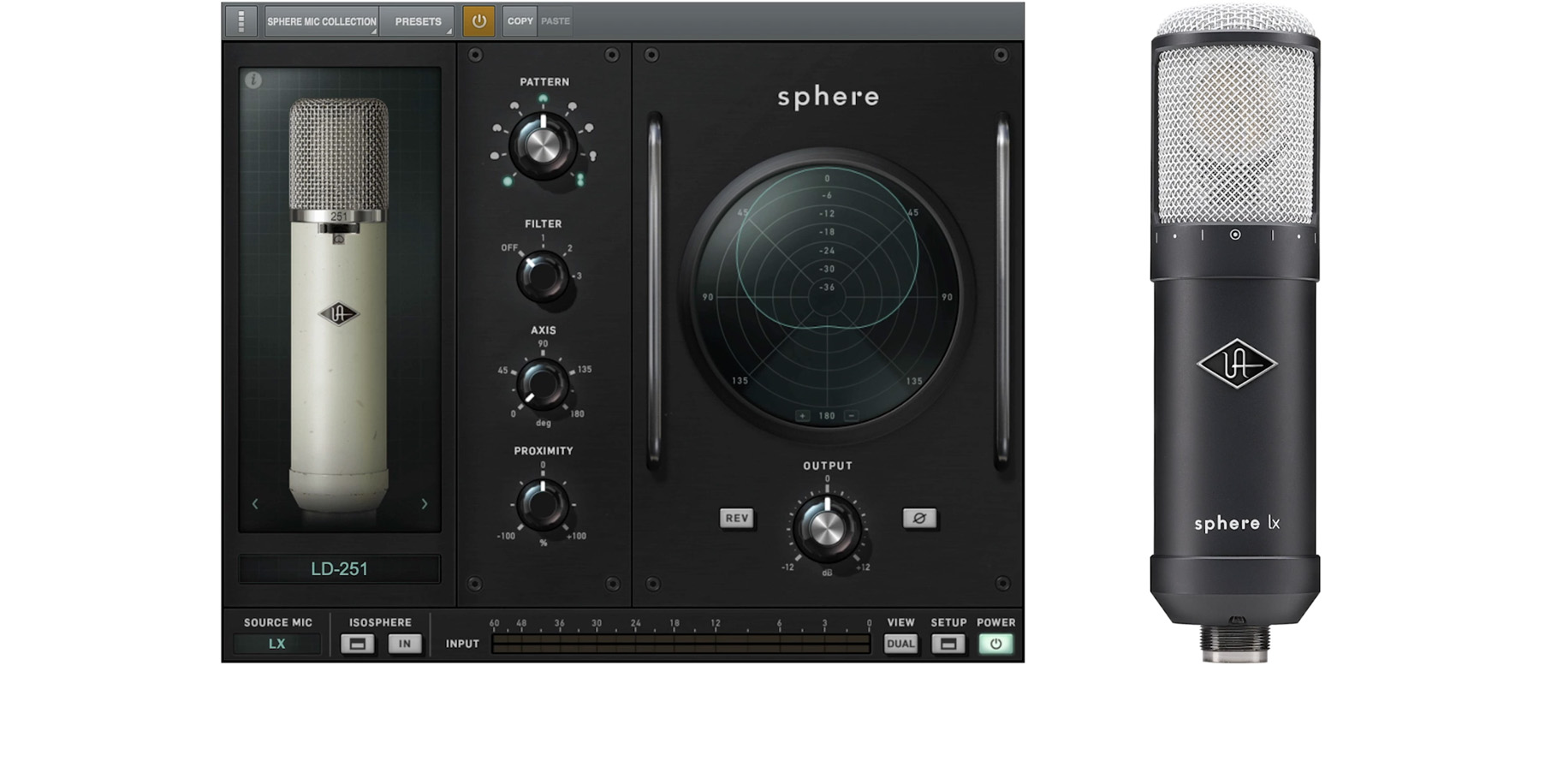Click the Input level meter

tap(681, 644)
